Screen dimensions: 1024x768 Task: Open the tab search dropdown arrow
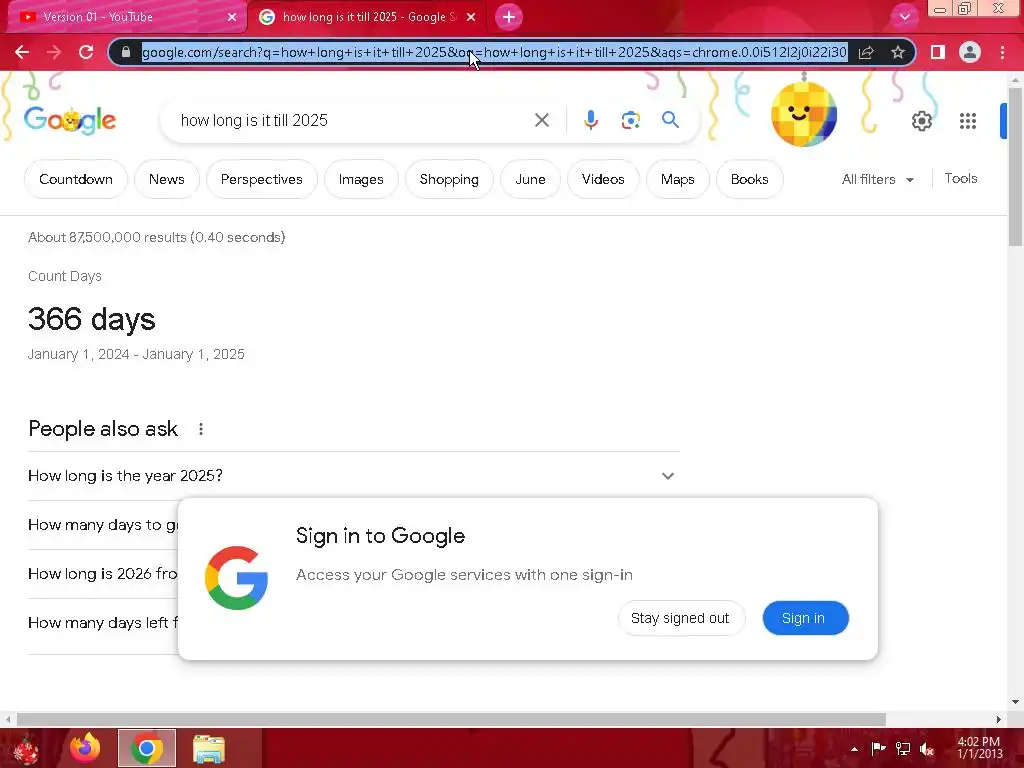(904, 17)
